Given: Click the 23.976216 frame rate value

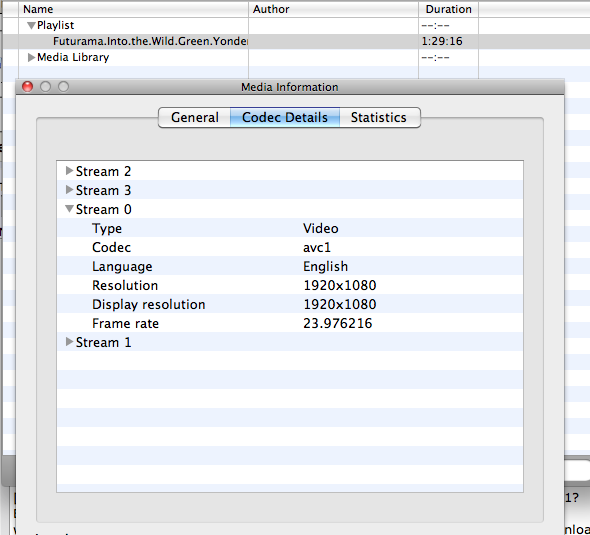Looking at the screenshot, I should 338,324.
